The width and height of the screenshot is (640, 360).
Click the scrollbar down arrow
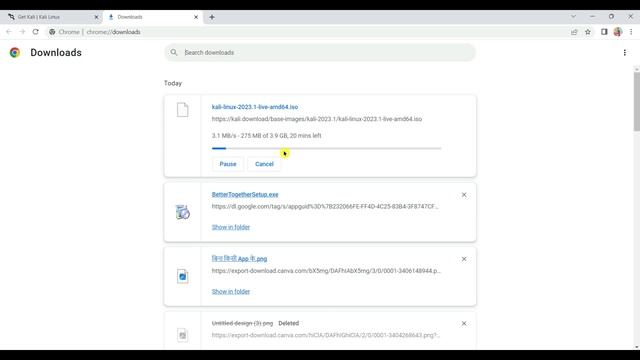pos(637,347)
